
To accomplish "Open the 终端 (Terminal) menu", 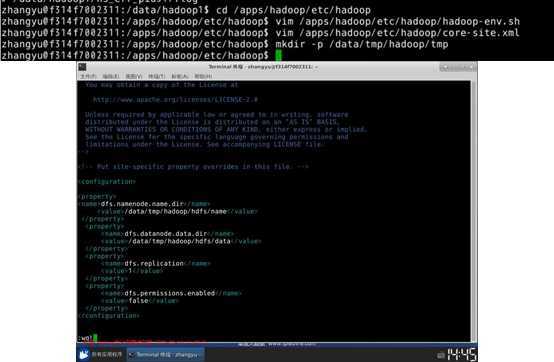I will 157,76.
